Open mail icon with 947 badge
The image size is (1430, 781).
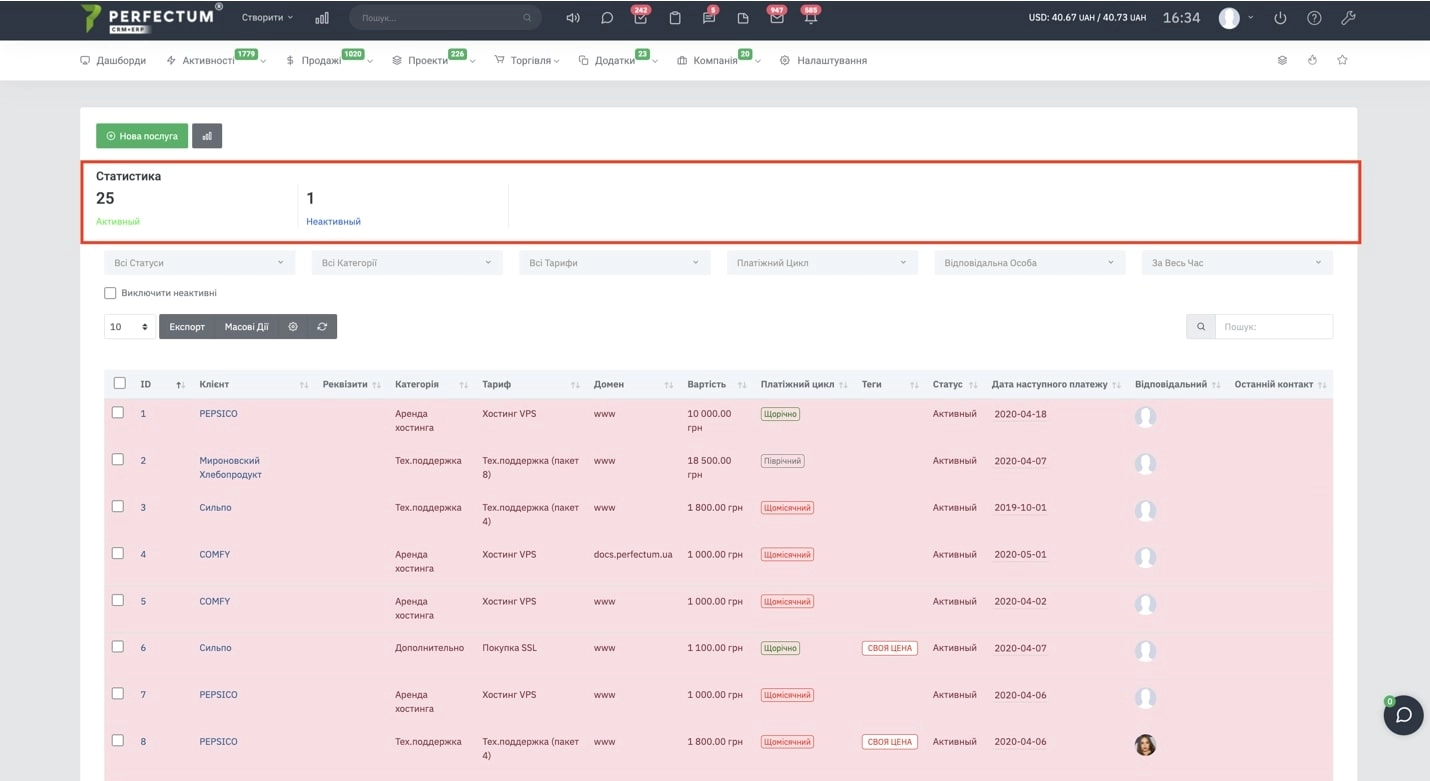(x=776, y=18)
